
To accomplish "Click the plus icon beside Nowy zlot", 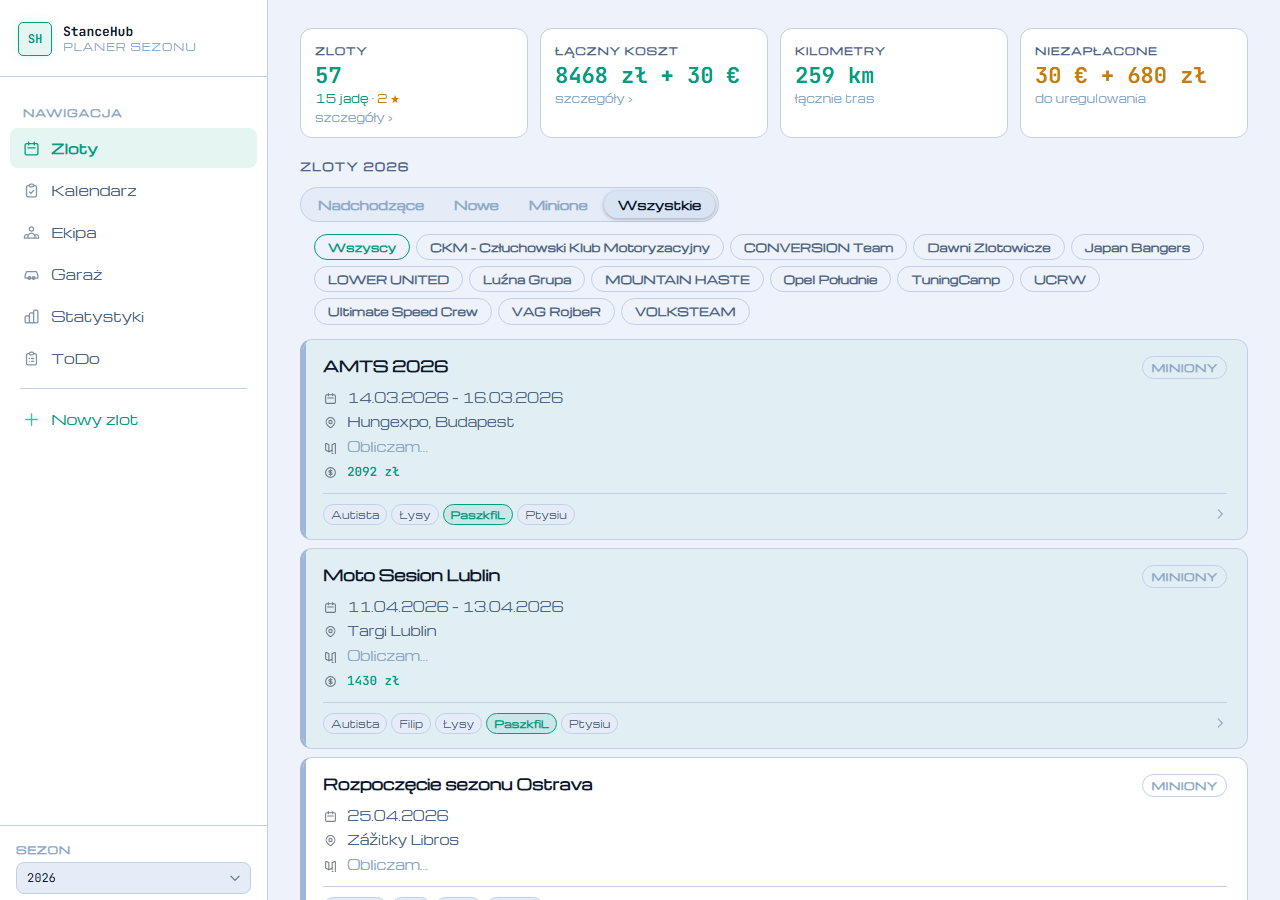I will pos(31,420).
